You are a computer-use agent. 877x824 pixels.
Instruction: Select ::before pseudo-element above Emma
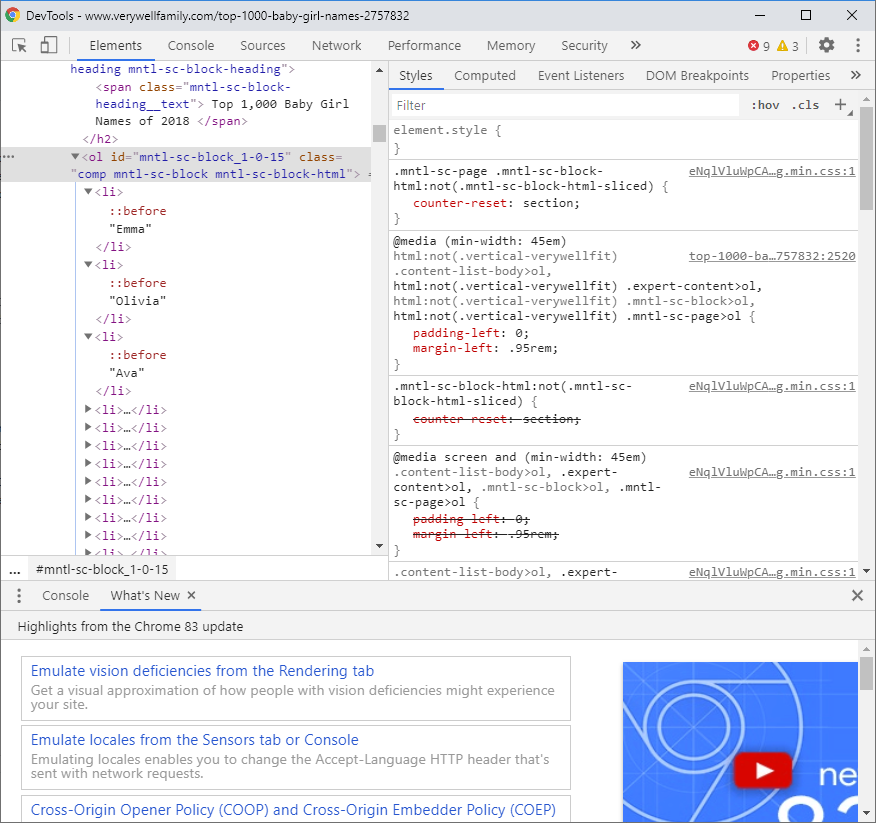(x=138, y=211)
